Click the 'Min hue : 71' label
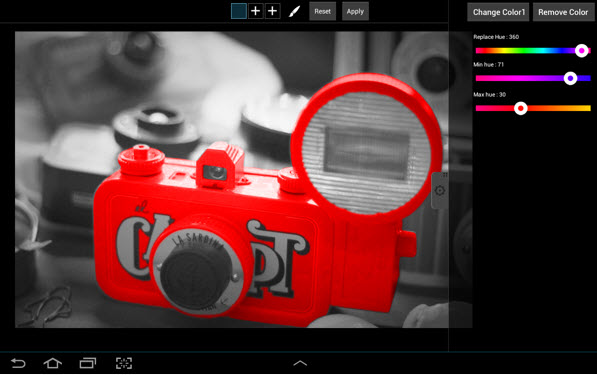This screenshot has height=375, width=597. point(488,65)
